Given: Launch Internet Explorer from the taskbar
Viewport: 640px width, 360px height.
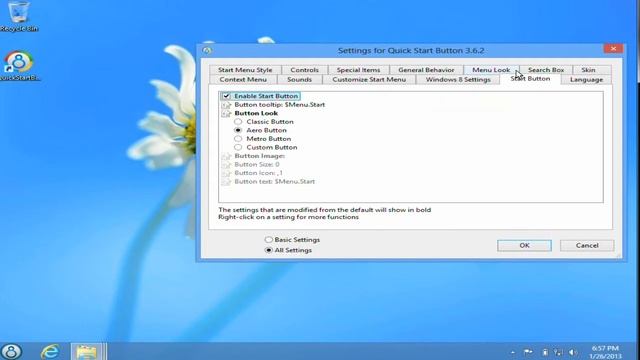Looking at the screenshot, I should 50,351.
